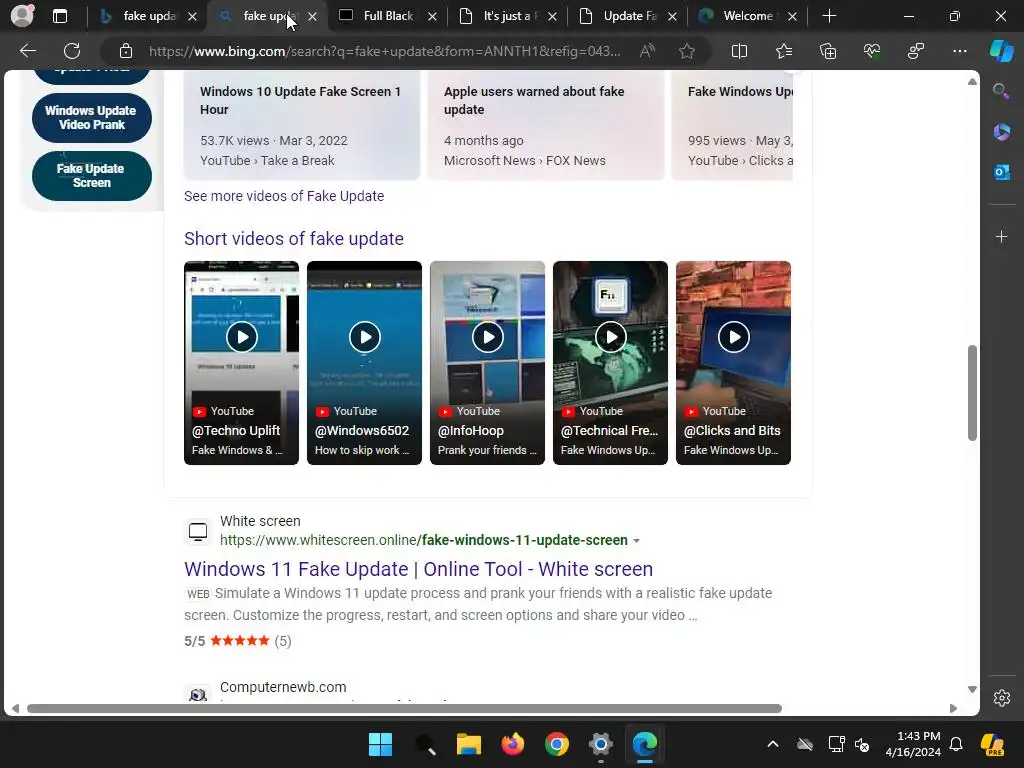Open Copilot preview icon in system tray
The width and height of the screenshot is (1024, 768).
tap(993, 744)
